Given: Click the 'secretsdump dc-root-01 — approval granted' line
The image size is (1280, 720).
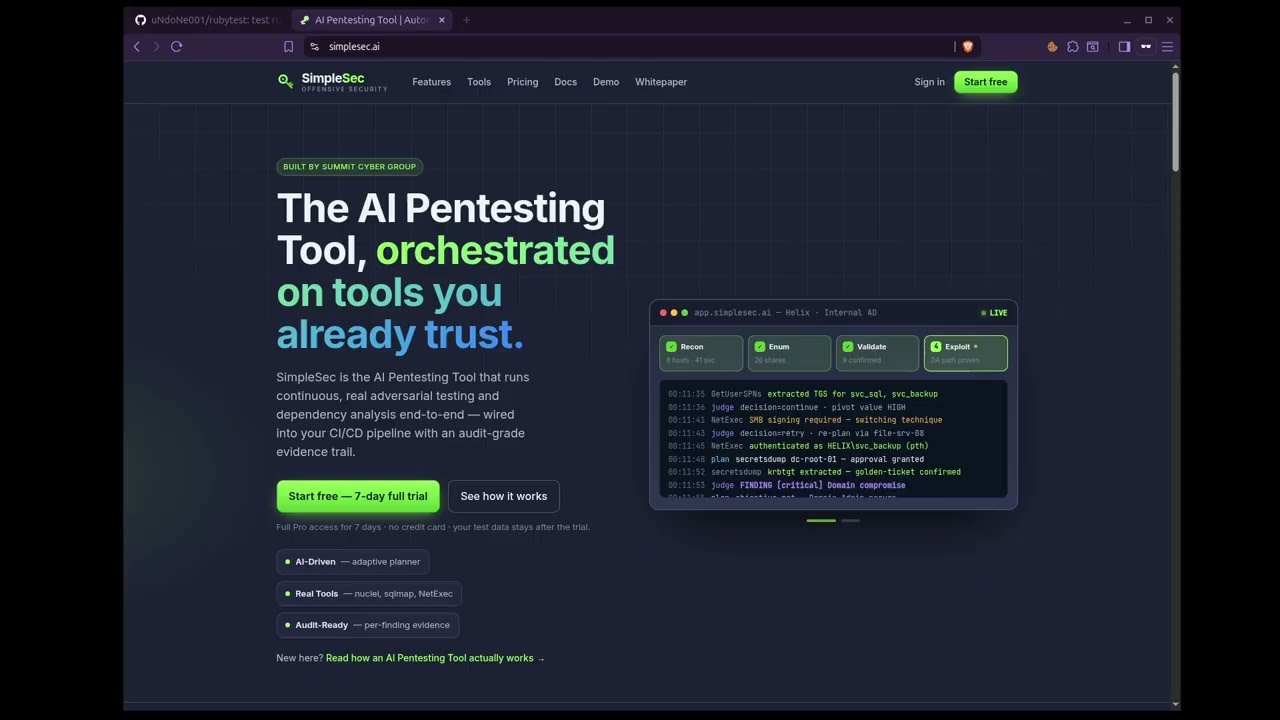Looking at the screenshot, I should (x=796, y=459).
